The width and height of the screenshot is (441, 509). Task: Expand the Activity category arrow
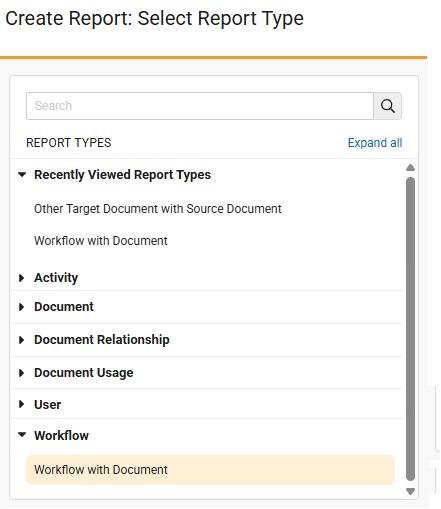click(22, 278)
